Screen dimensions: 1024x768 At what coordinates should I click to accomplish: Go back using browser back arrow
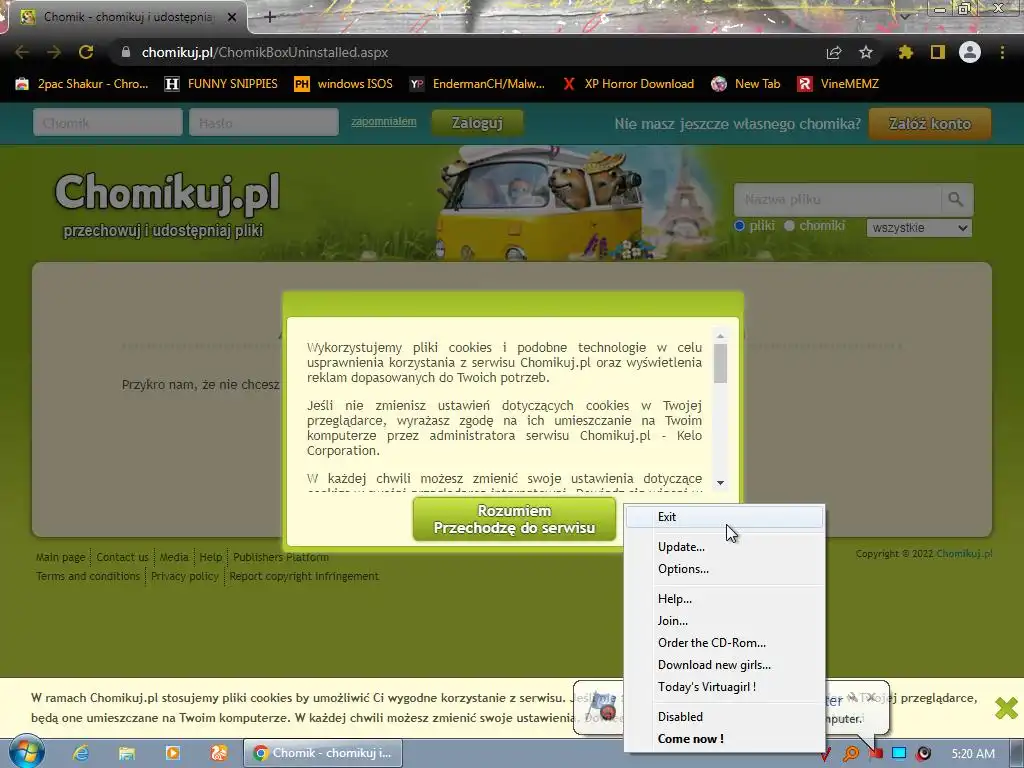coord(22,52)
